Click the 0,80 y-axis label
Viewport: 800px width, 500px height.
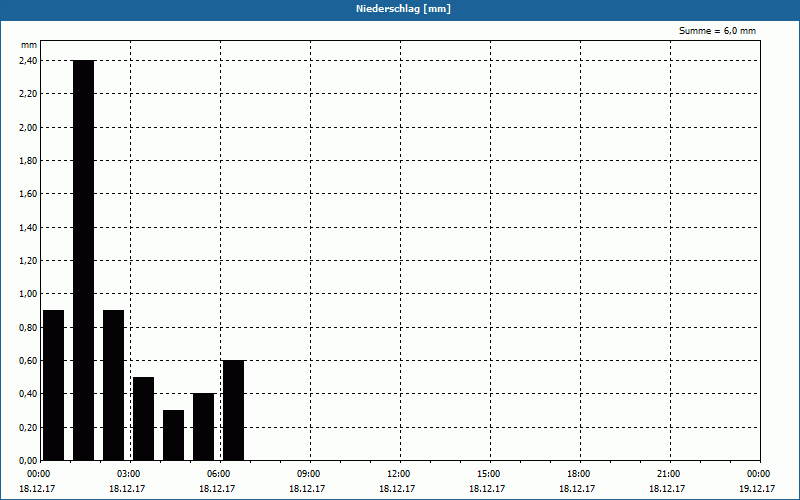coord(28,328)
